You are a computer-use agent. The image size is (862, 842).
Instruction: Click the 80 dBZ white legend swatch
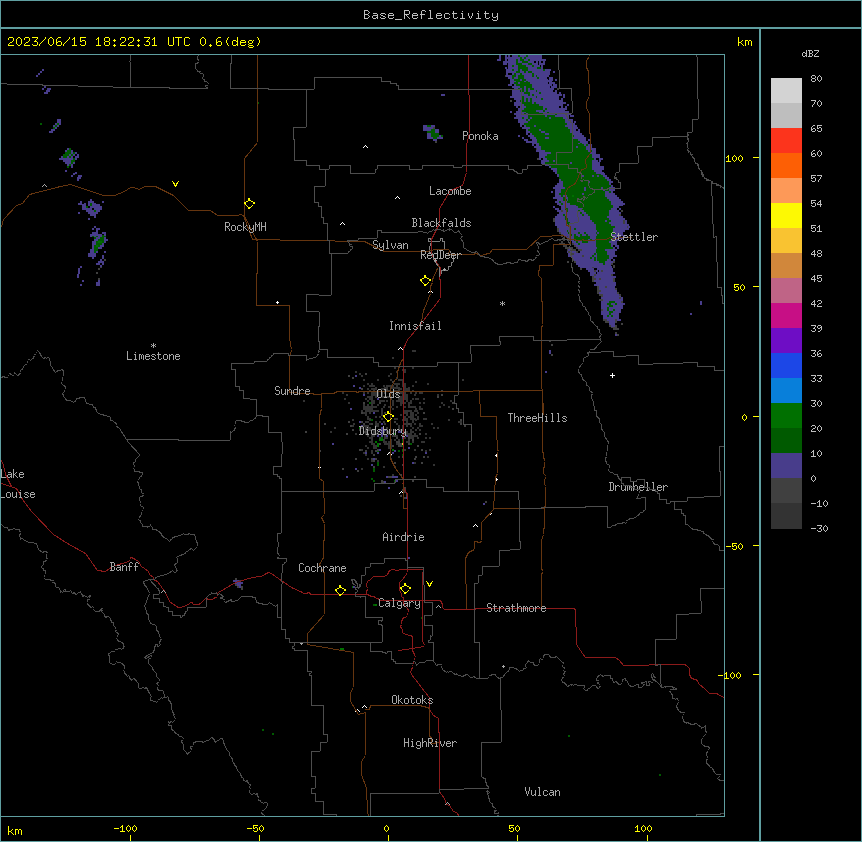pyautogui.click(x=786, y=90)
